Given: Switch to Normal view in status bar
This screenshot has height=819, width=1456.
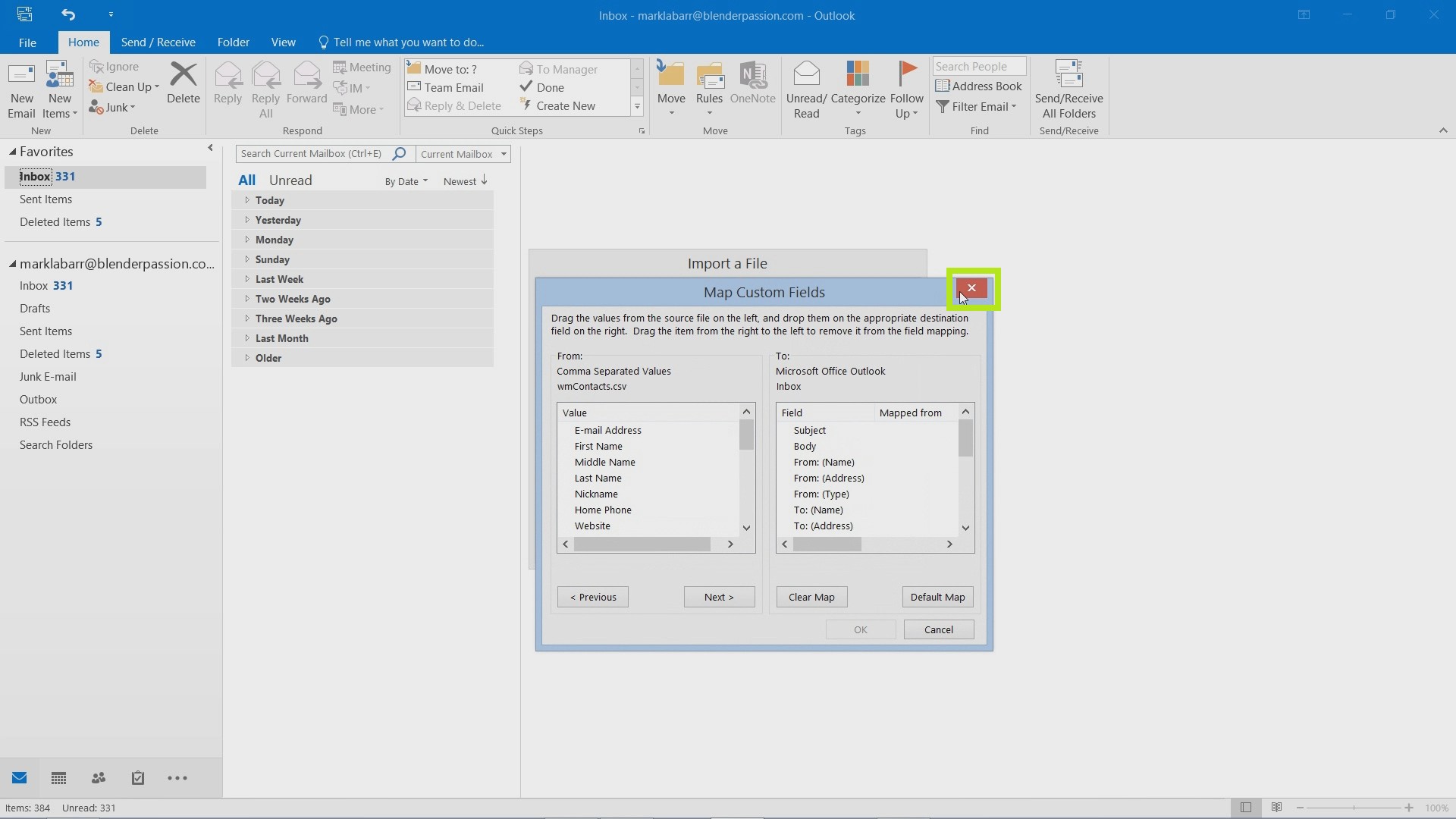Looking at the screenshot, I should coord(1245,808).
